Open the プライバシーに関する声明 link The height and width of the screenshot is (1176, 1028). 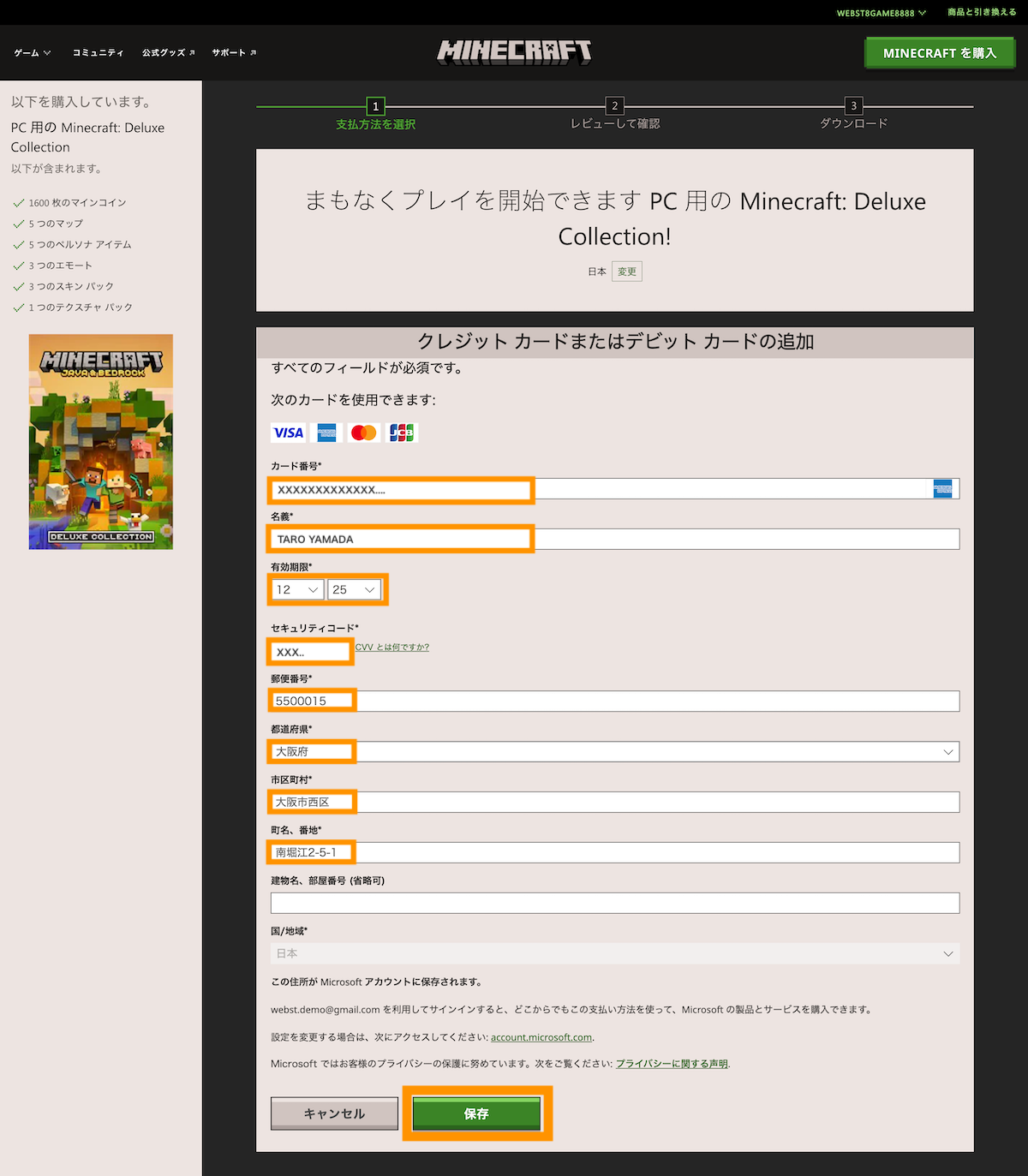pyautogui.click(x=672, y=1063)
